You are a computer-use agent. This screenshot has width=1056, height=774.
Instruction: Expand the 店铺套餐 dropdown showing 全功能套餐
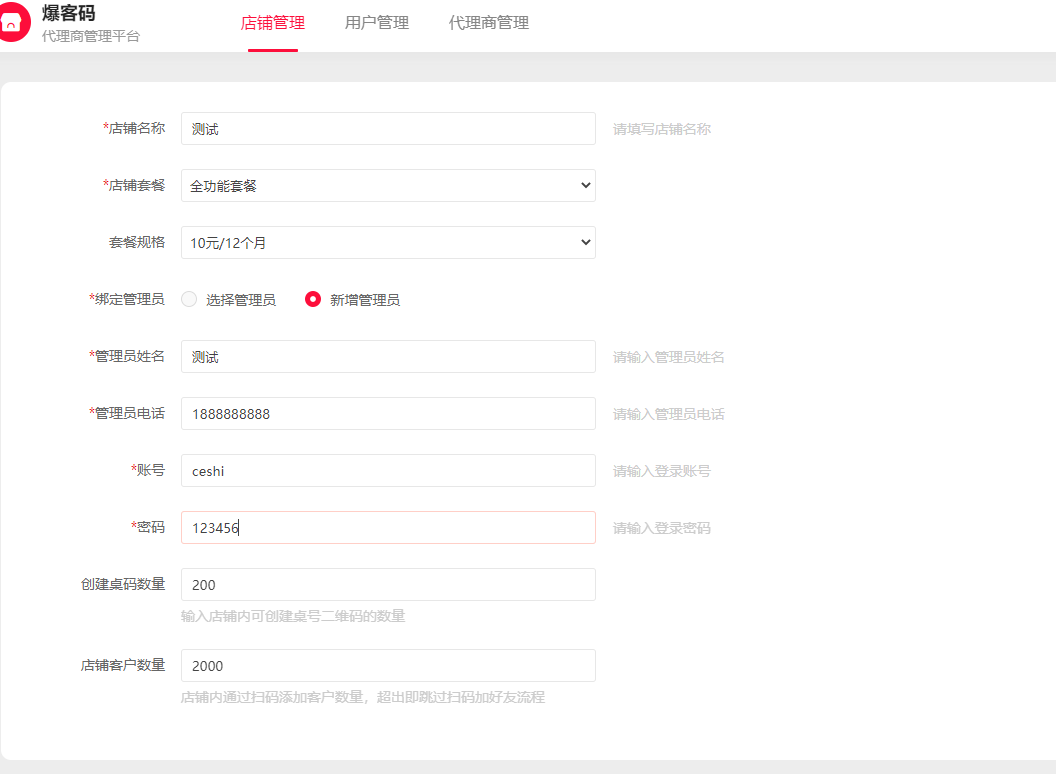(388, 186)
